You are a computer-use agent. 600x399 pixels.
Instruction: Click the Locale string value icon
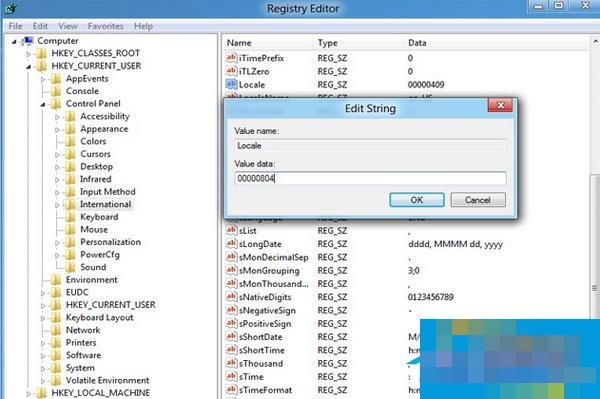tap(231, 84)
